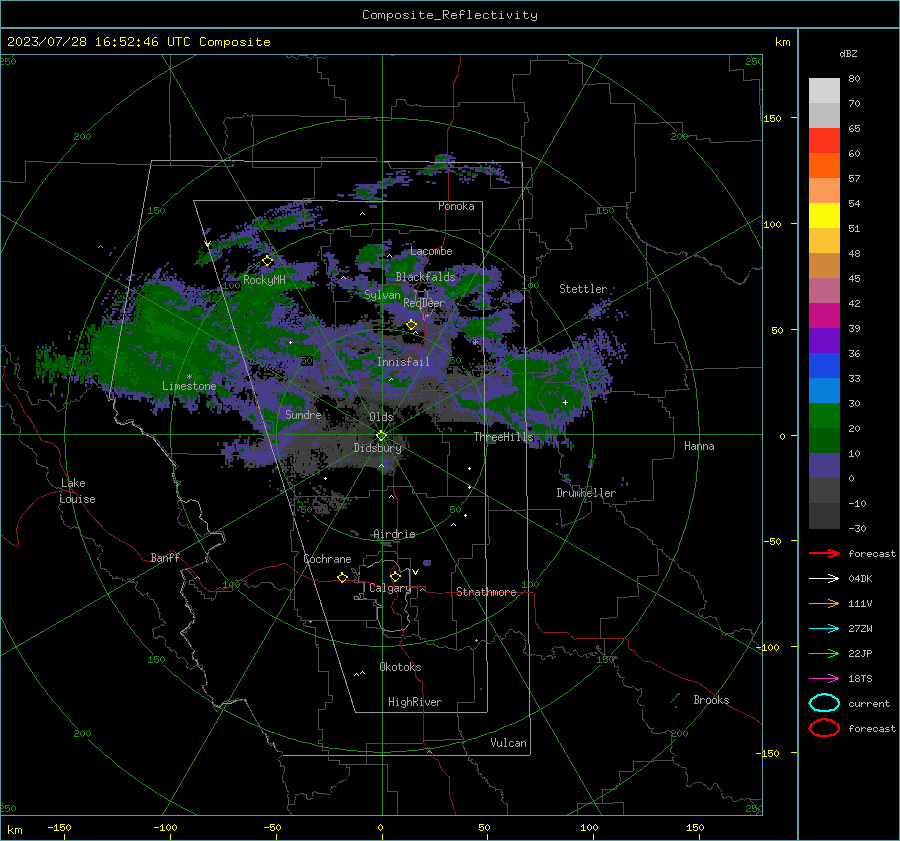This screenshot has height=841, width=900.
Task: Click the RedDeer city label
Action: 424,303
